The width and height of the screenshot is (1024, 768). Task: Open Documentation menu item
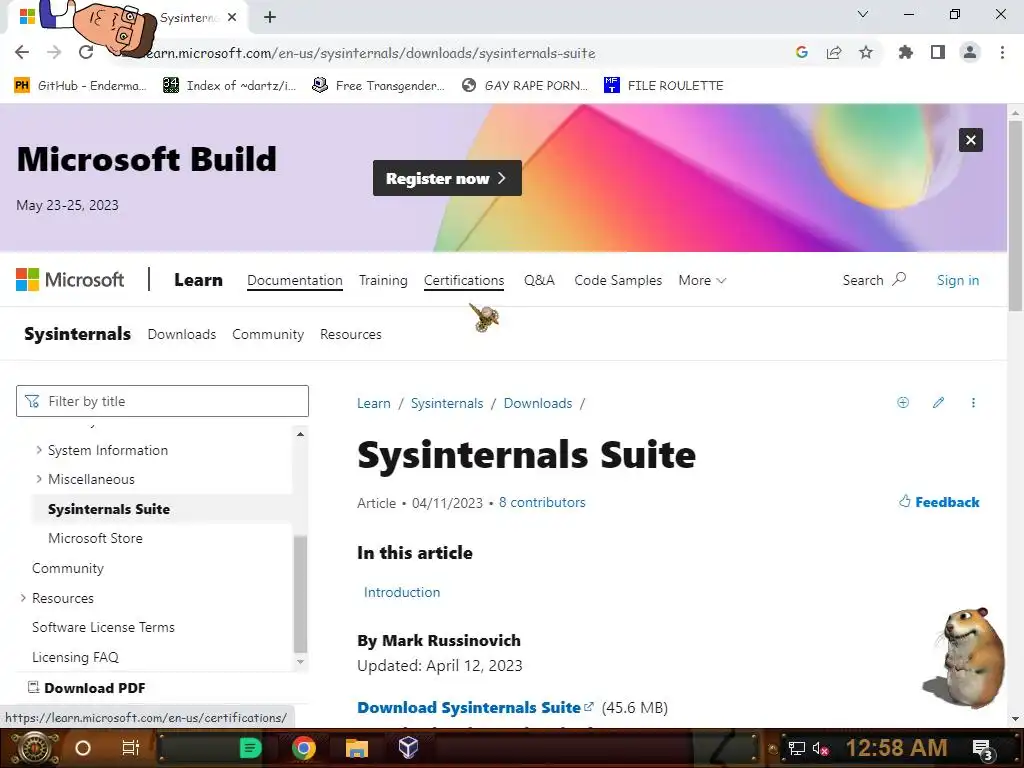[x=295, y=280]
